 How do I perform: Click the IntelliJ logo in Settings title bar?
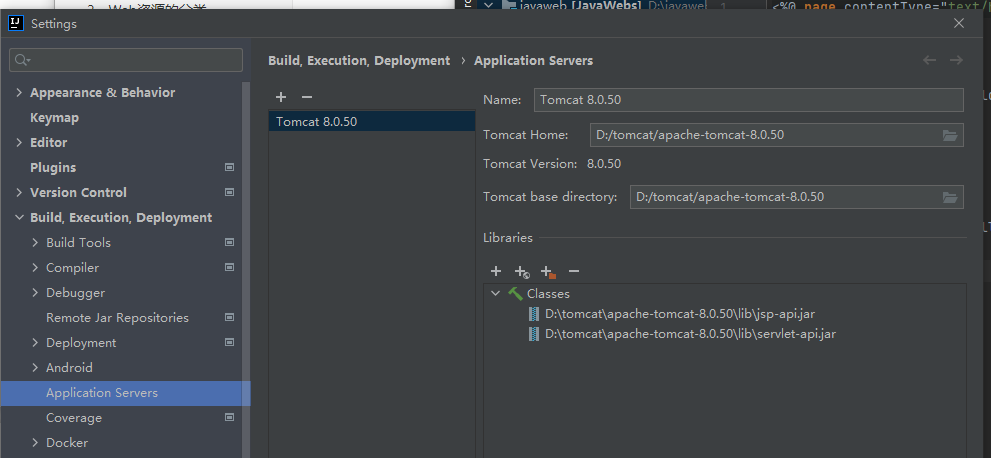click(x=16, y=24)
